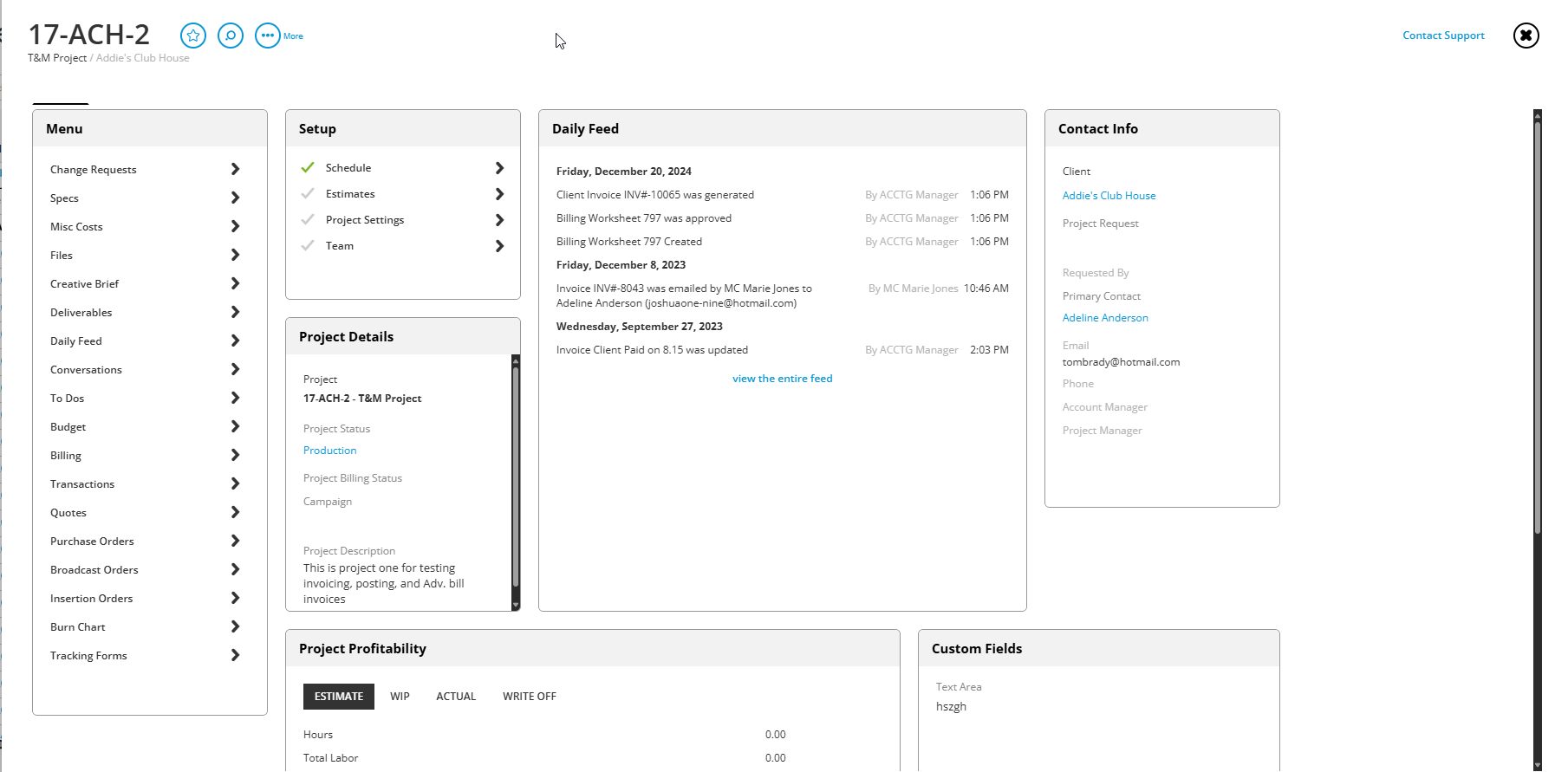Click main page vertical scrollbar
This screenshot has height=772, width=1568.
(x=1538, y=329)
